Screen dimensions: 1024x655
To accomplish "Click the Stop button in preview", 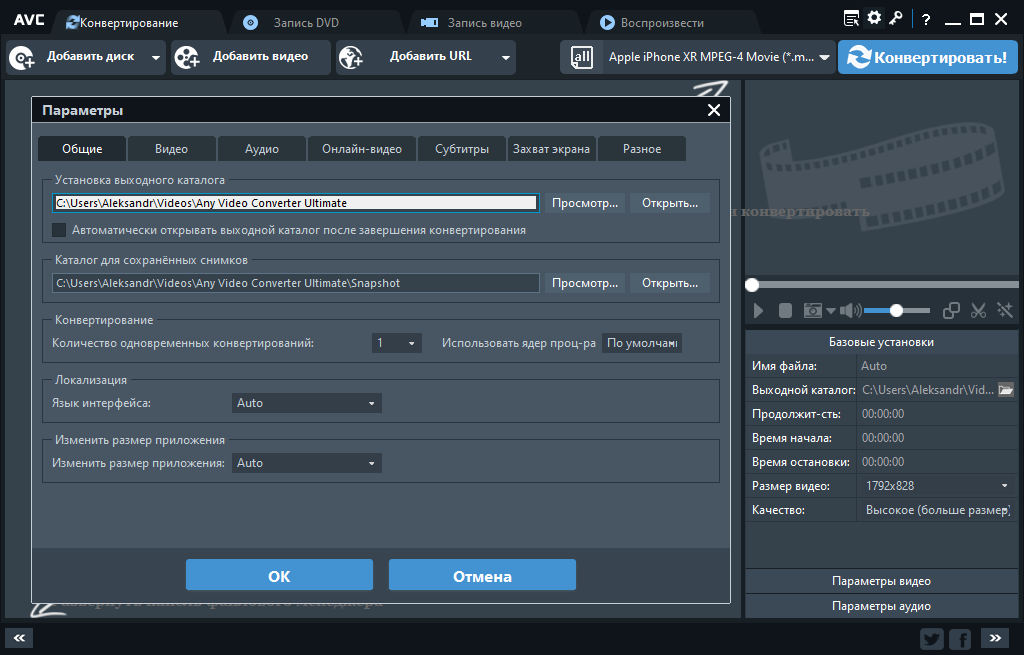I will (786, 311).
